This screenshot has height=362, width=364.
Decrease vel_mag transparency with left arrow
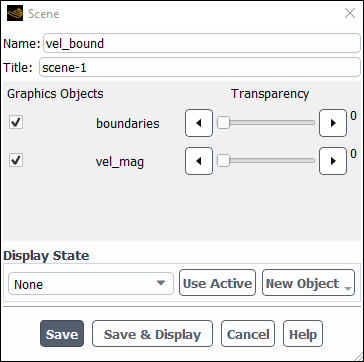click(x=199, y=161)
